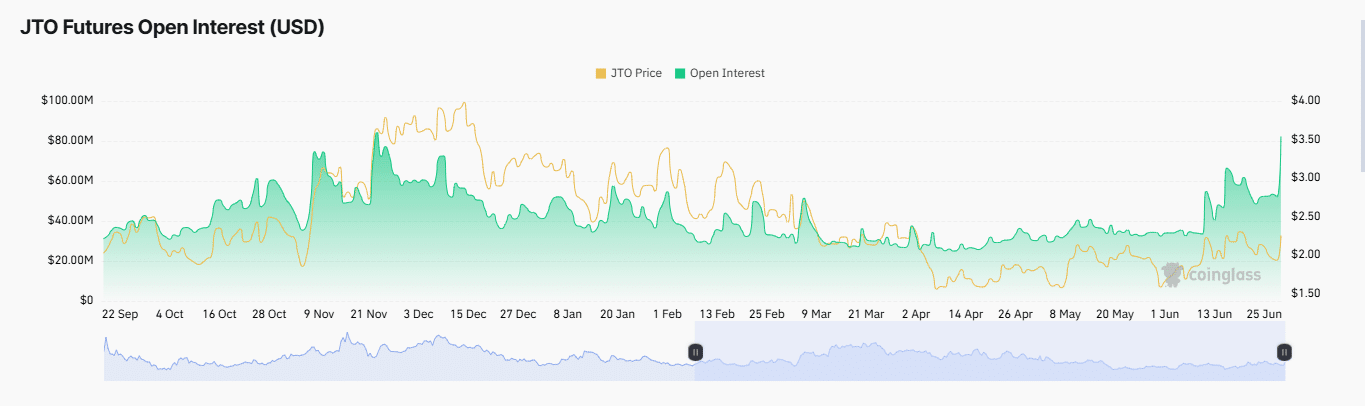Click the $2.00 price axis label

pyautogui.click(x=1307, y=254)
